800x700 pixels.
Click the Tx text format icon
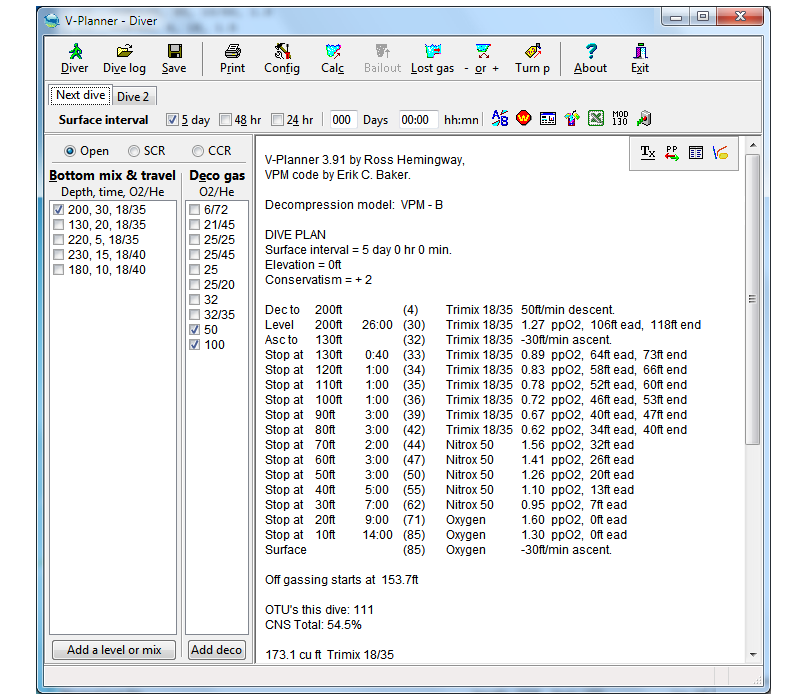(x=647, y=153)
